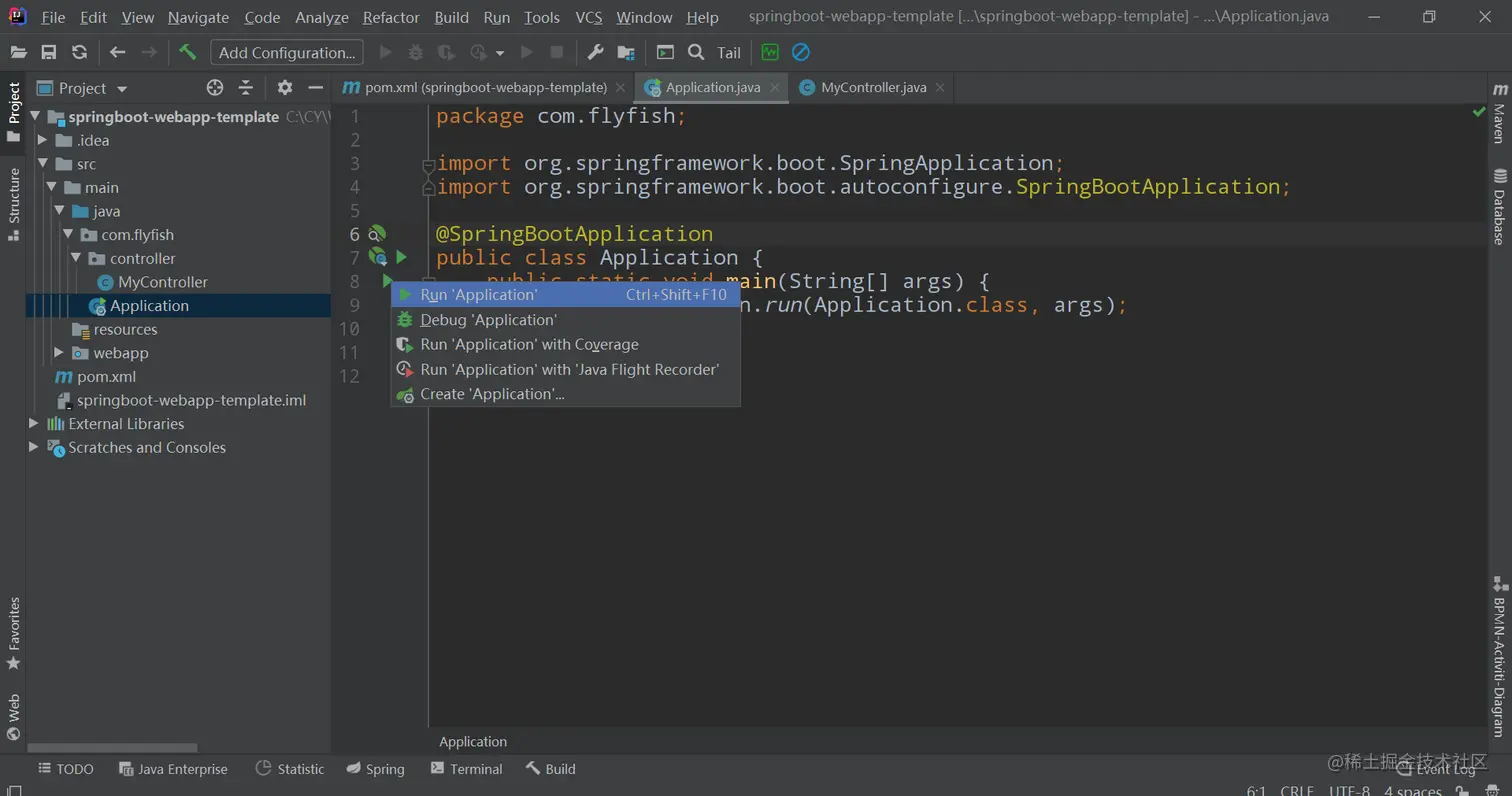Viewport: 1512px width, 796px height.
Task: Collapse the com.flyfish package
Action: (67, 235)
